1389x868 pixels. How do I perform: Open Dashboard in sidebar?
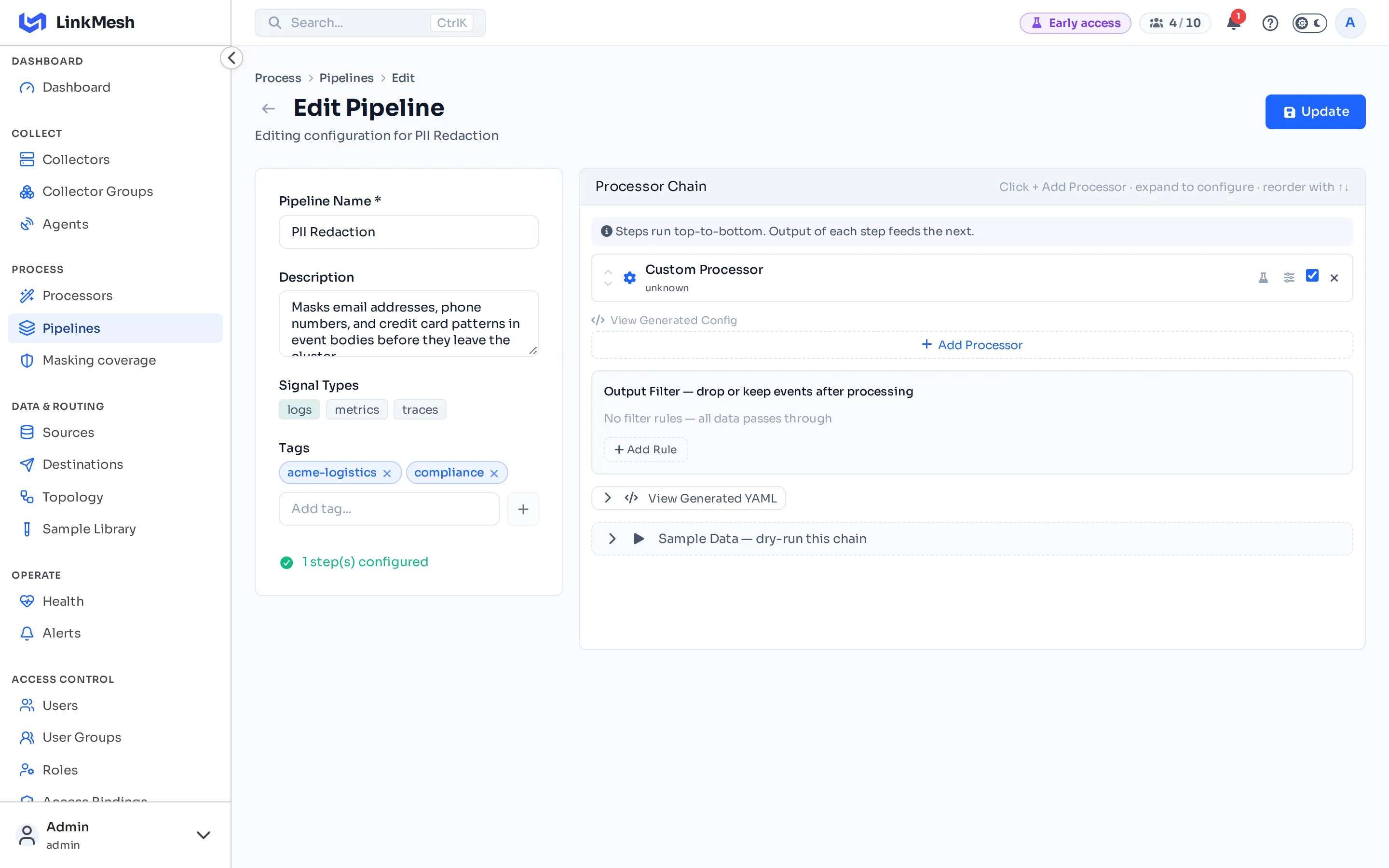click(115, 87)
